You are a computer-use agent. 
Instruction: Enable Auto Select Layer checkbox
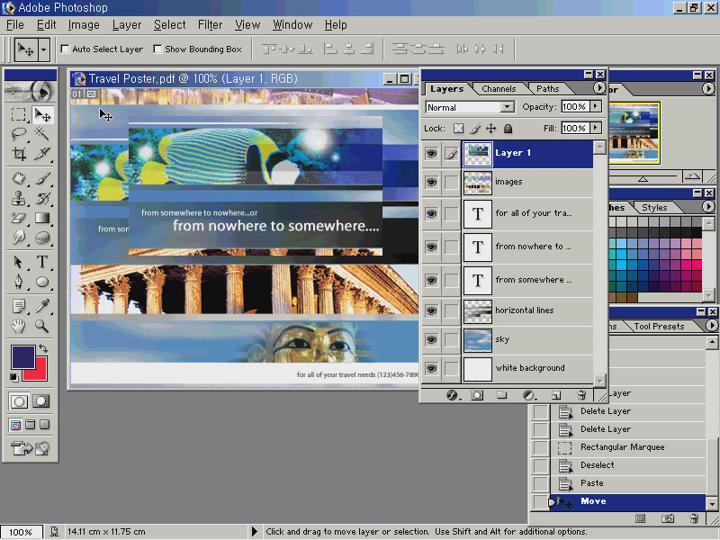pos(65,49)
